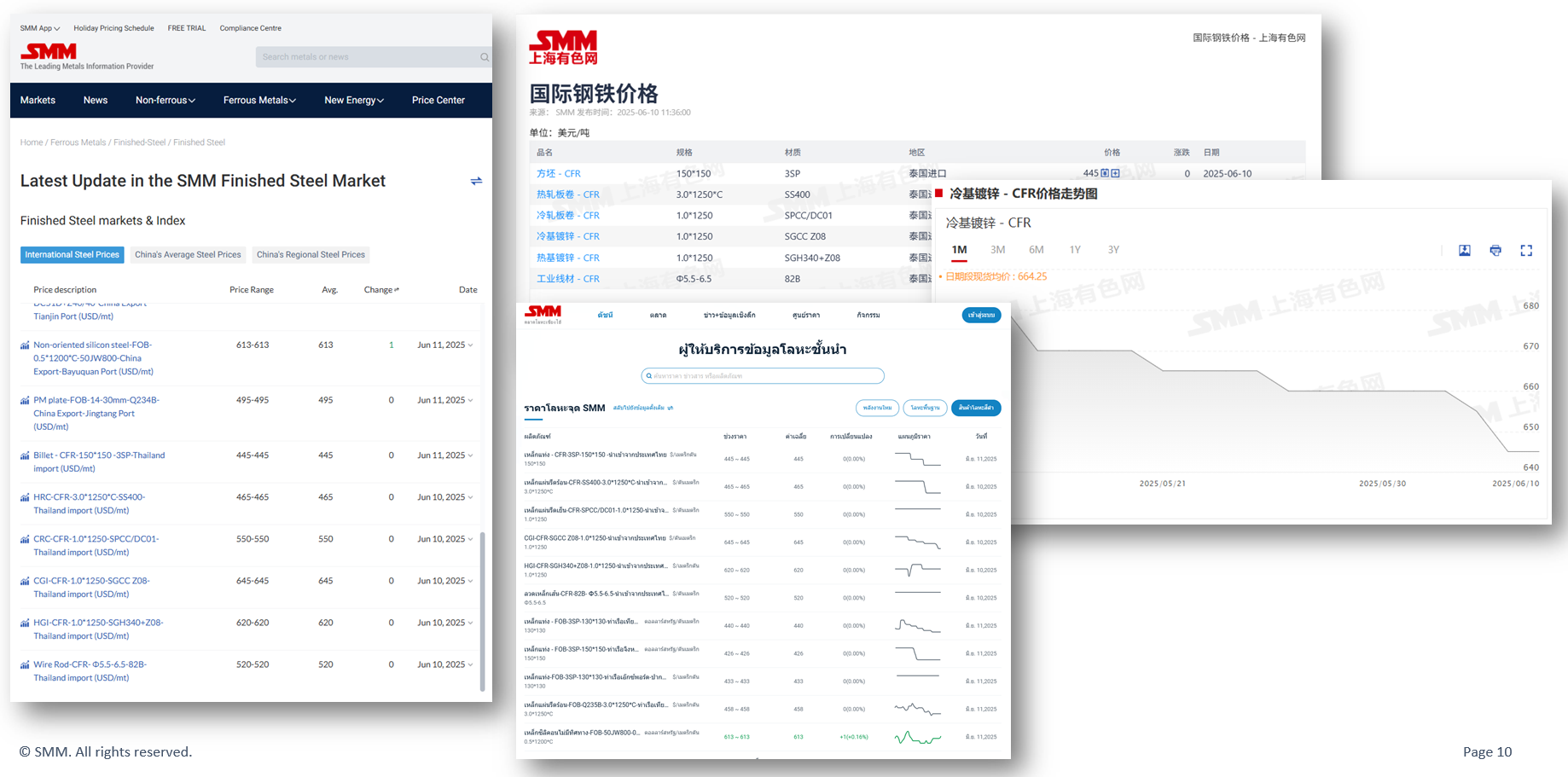1568x777 pixels.
Task: Open the Compliance Centre link
Action: pyautogui.click(x=251, y=28)
